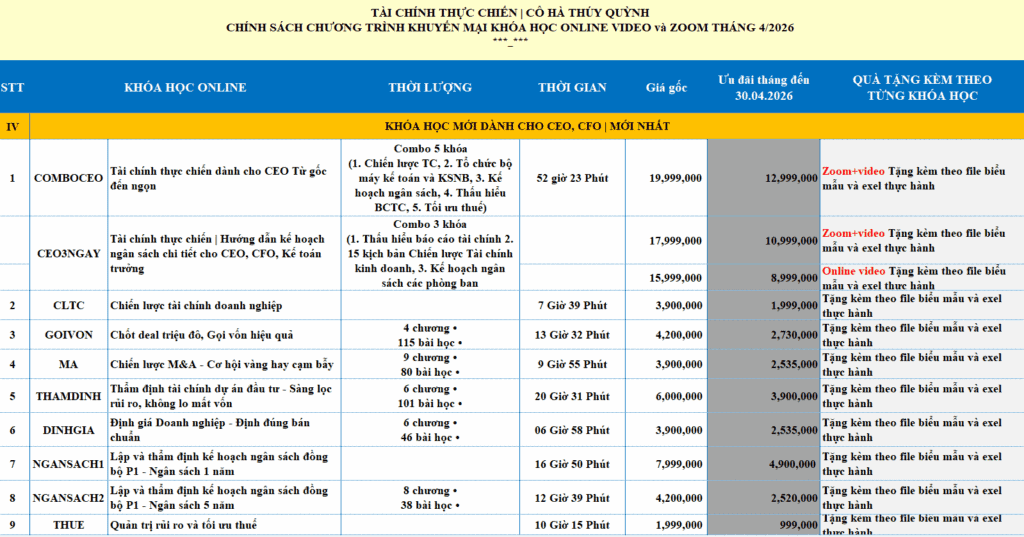The width and height of the screenshot is (1024, 537).
Task: Select the '52 giờ 23 Phút' duration cell
Action: pyautogui.click(x=573, y=178)
